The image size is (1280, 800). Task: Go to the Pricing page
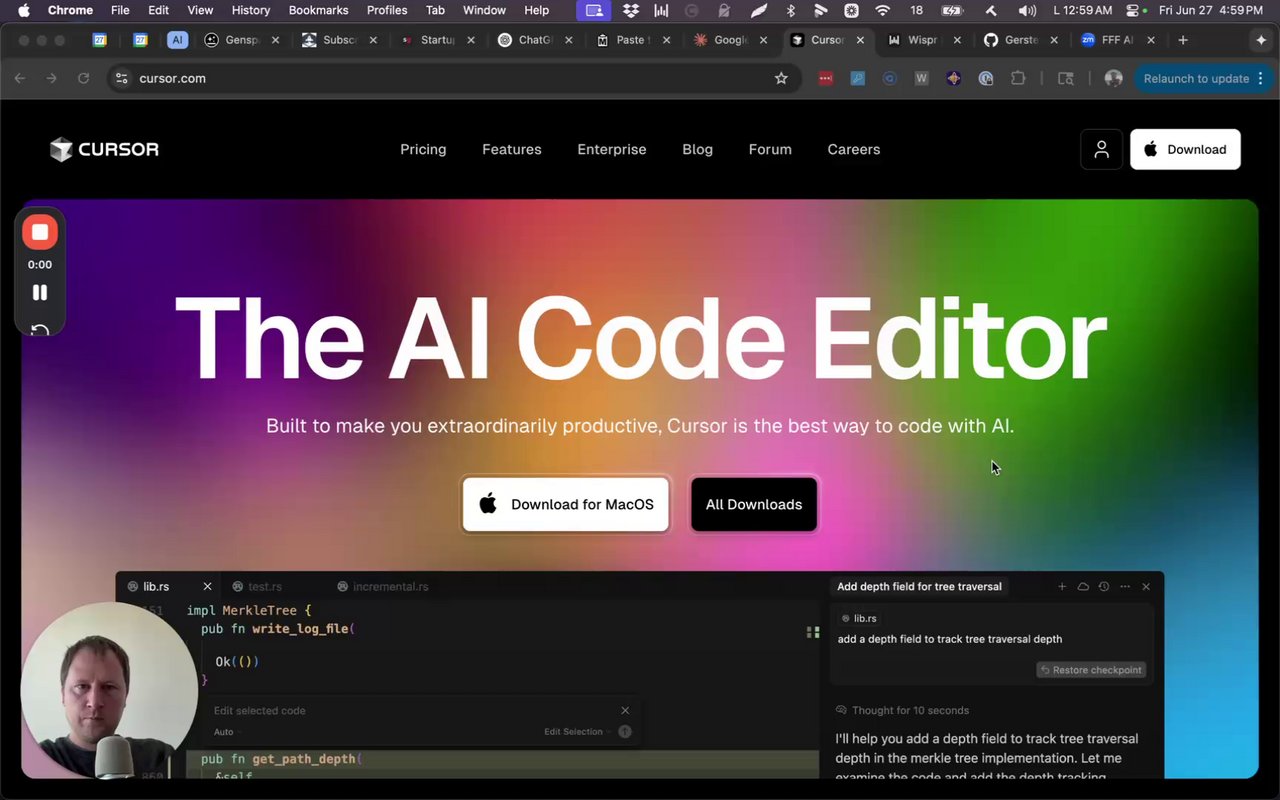coord(423,149)
